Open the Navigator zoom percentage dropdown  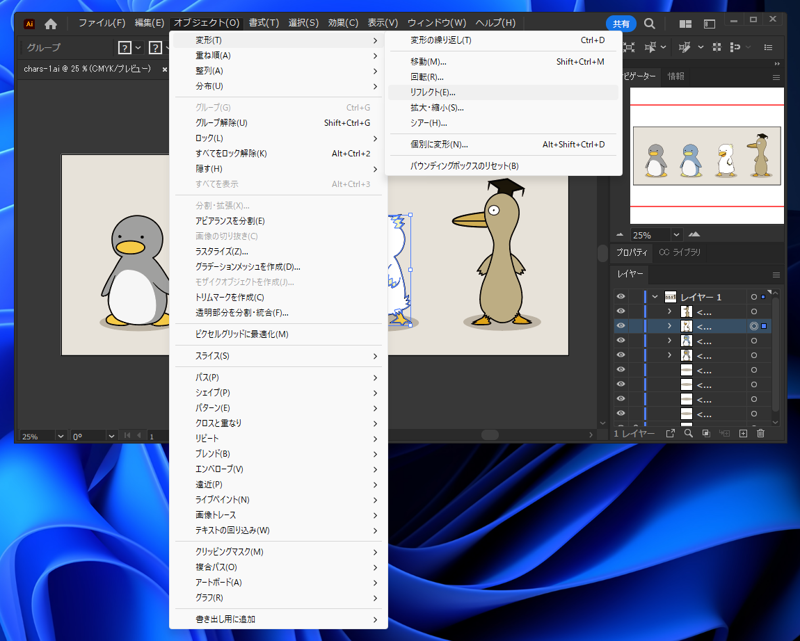click(x=676, y=235)
